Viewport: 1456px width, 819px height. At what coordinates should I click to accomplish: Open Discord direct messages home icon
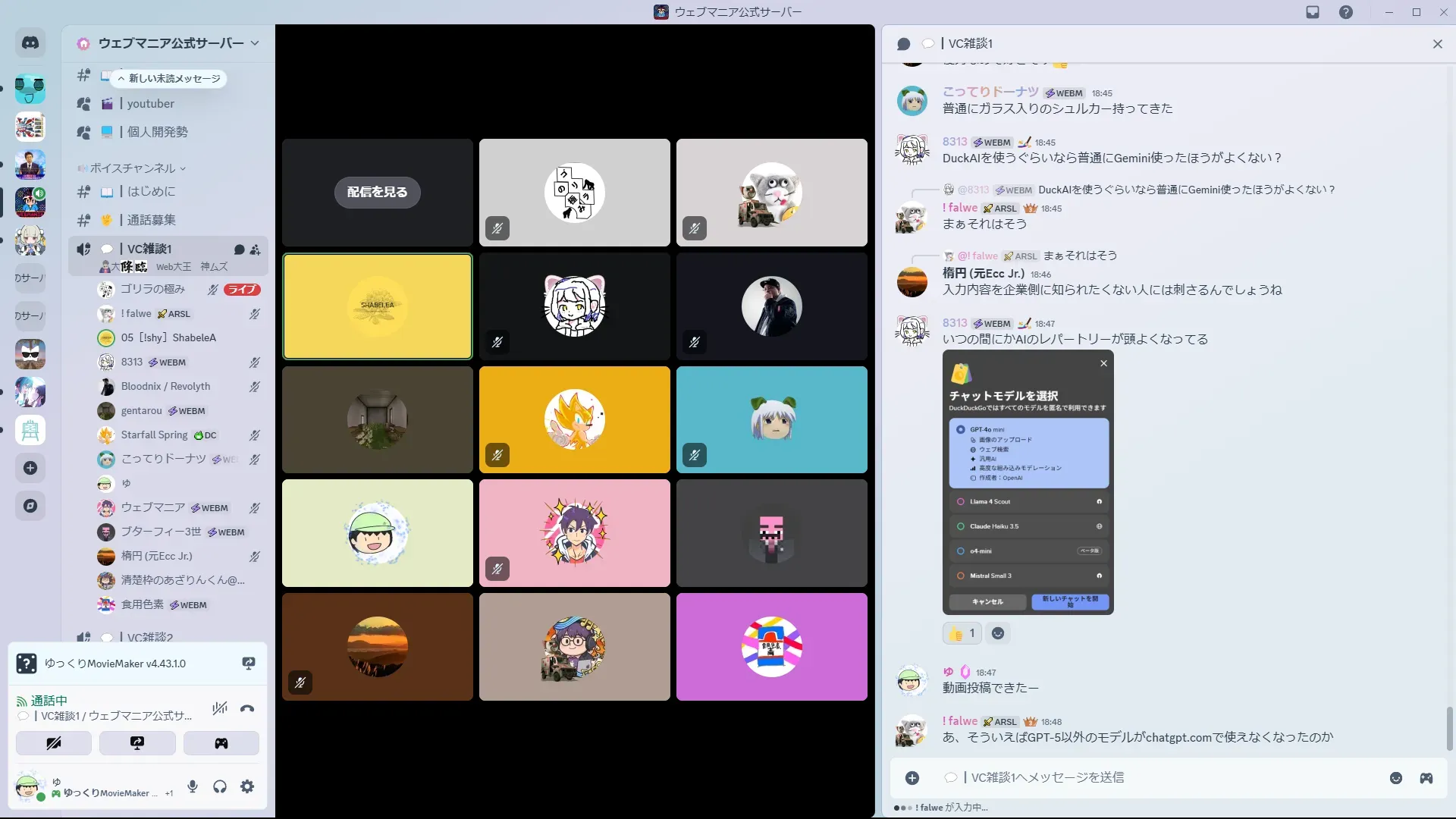[x=30, y=43]
